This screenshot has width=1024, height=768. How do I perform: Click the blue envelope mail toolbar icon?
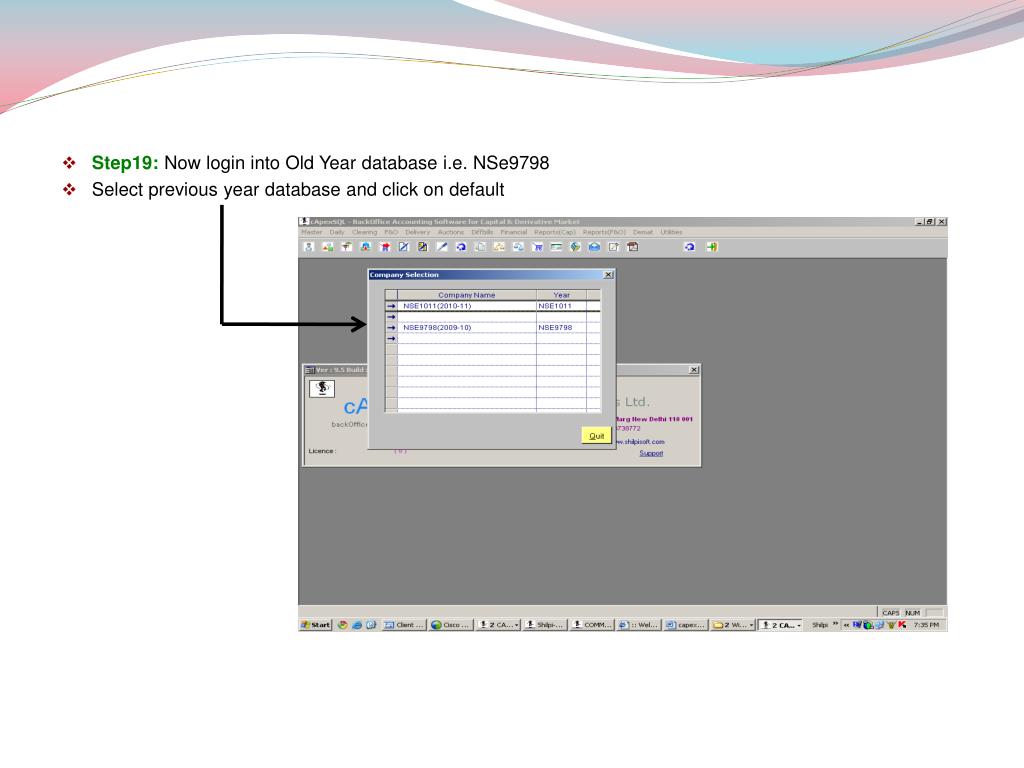click(x=594, y=247)
